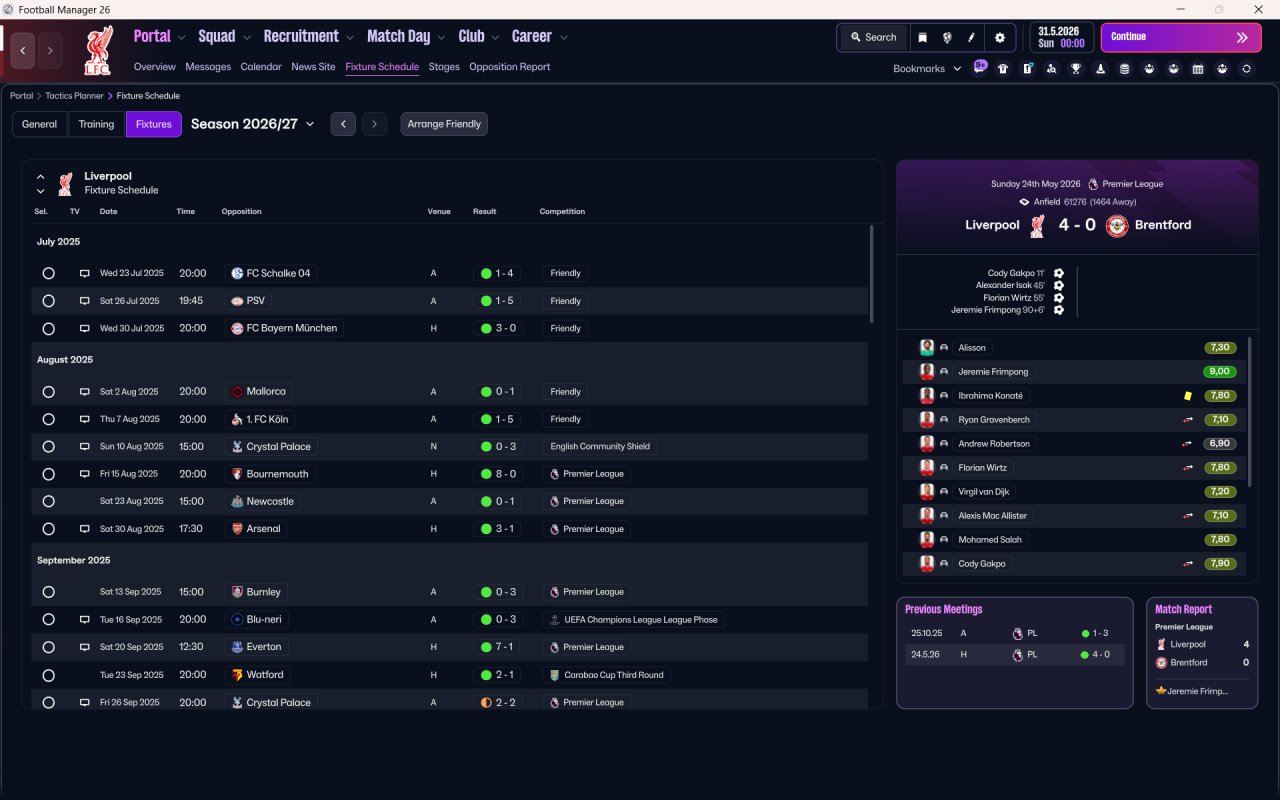This screenshot has width=1280, height=800.
Task: Click the Continue button
Action: point(1181,37)
